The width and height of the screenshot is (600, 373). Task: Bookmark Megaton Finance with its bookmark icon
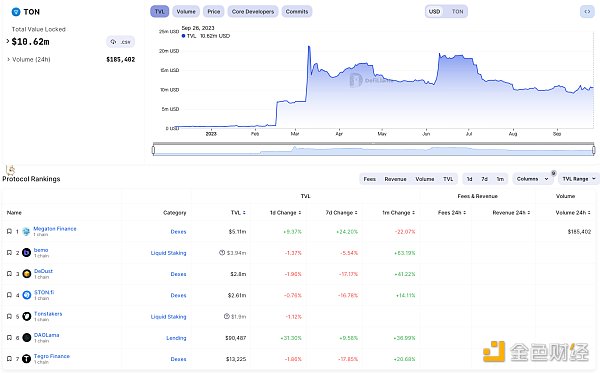[x=9, y=231]
